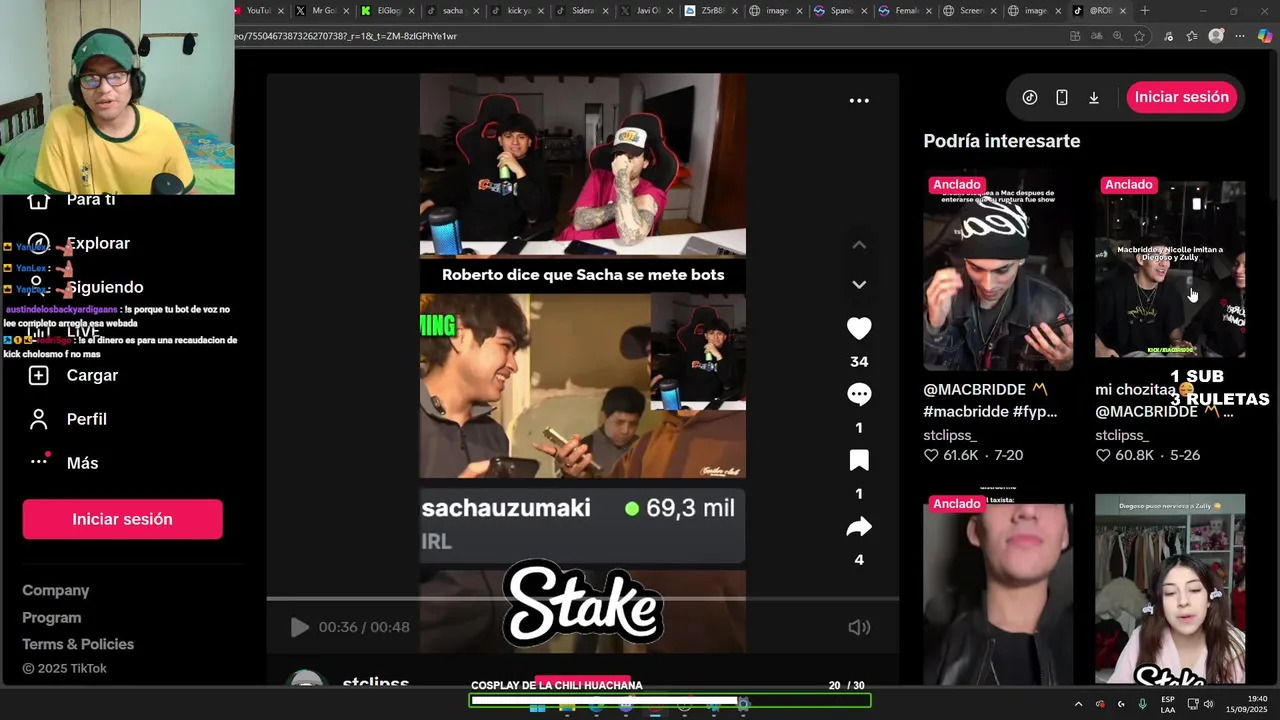This screenshot has height=720, width=1280.
Task: Show hidden system tray icons chevron
Action: [x=1078, y=704]
